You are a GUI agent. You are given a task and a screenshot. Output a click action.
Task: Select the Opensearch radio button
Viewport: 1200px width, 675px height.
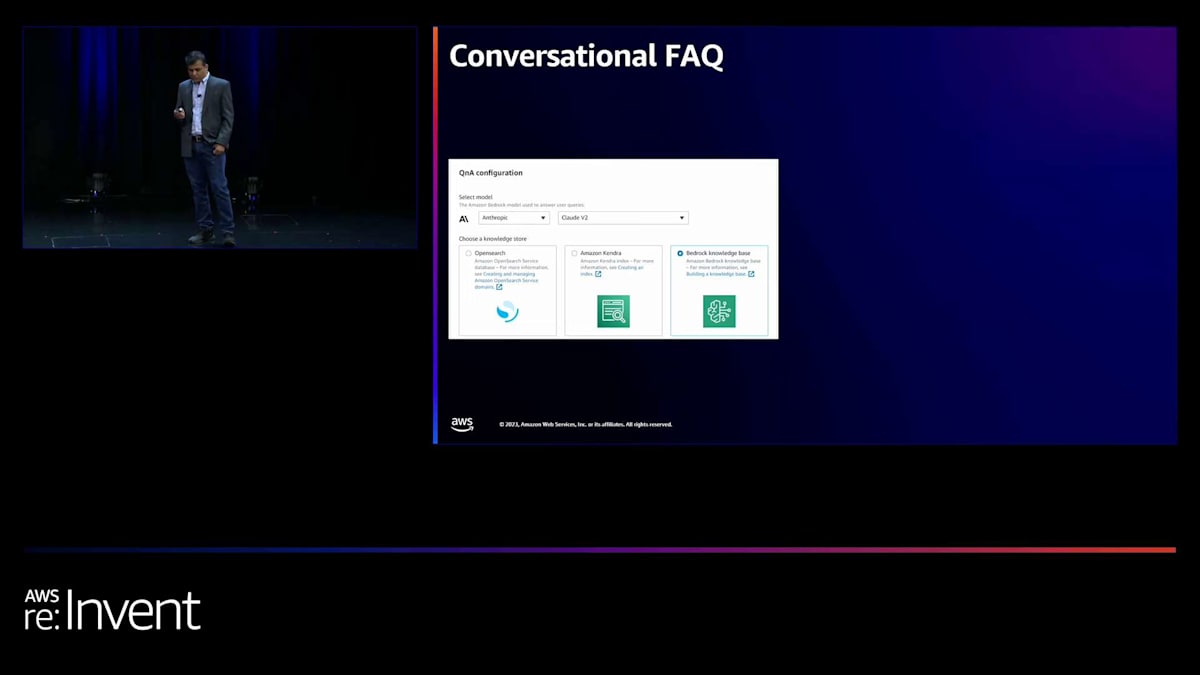[x=468, y=253]
